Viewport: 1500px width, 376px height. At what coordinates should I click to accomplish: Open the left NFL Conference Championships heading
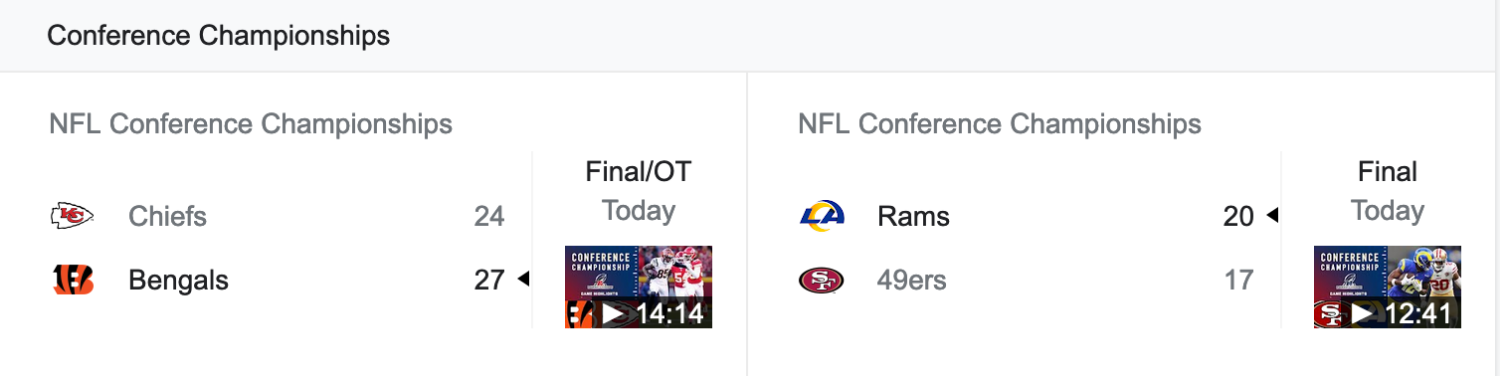click(x=251, y=124)
